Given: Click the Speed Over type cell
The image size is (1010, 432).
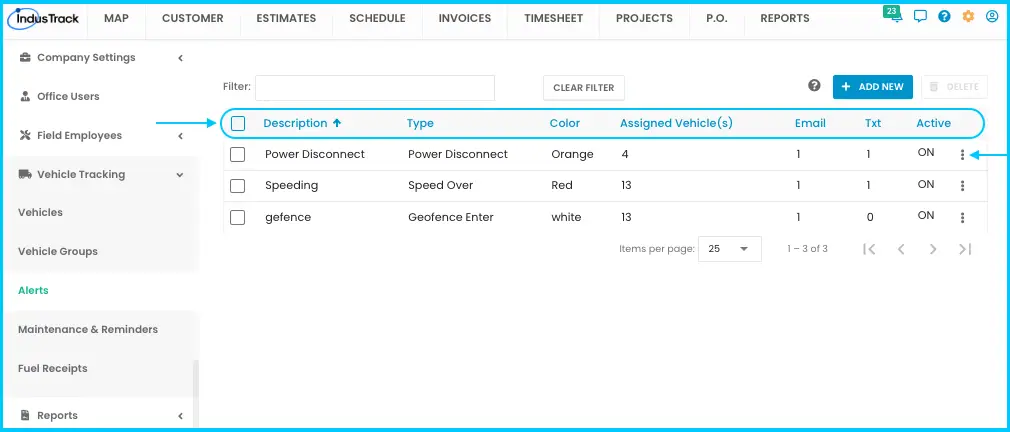Looking at the screenshot, I should (441, 185).
